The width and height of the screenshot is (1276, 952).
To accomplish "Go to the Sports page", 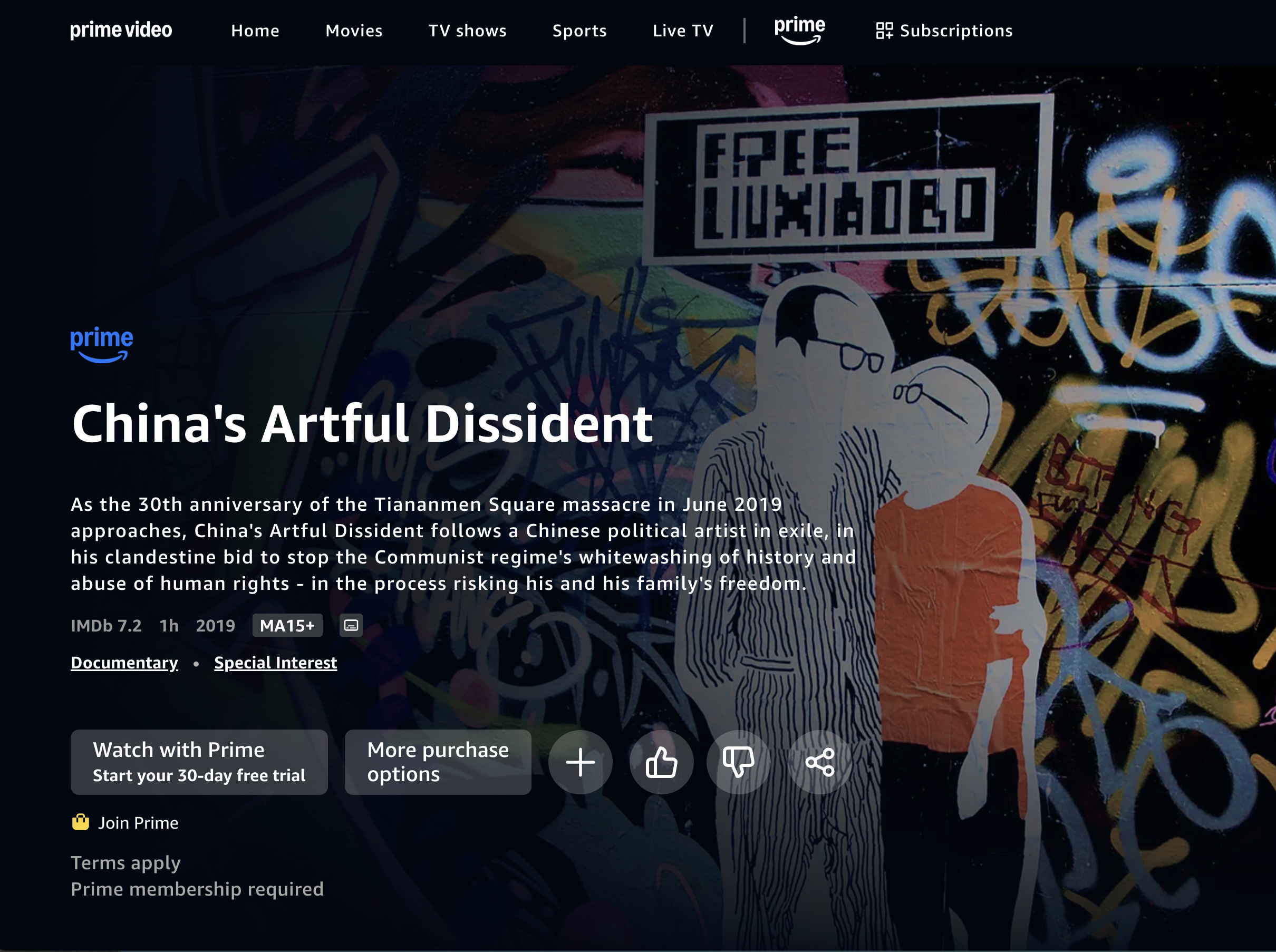I will [578, 31].
